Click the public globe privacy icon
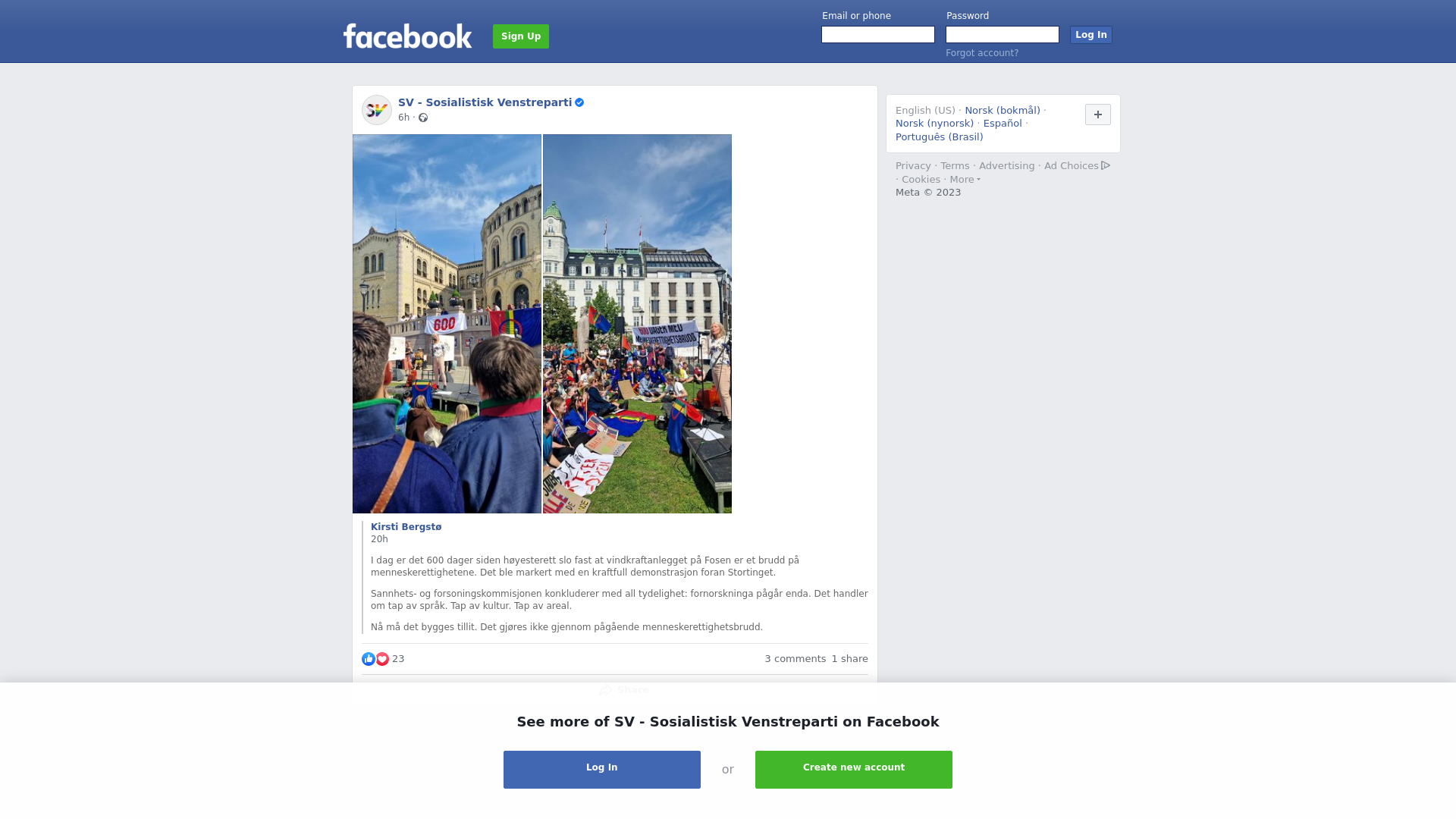The width and height of the screenshot is (1456, 819). click(423, 118)
